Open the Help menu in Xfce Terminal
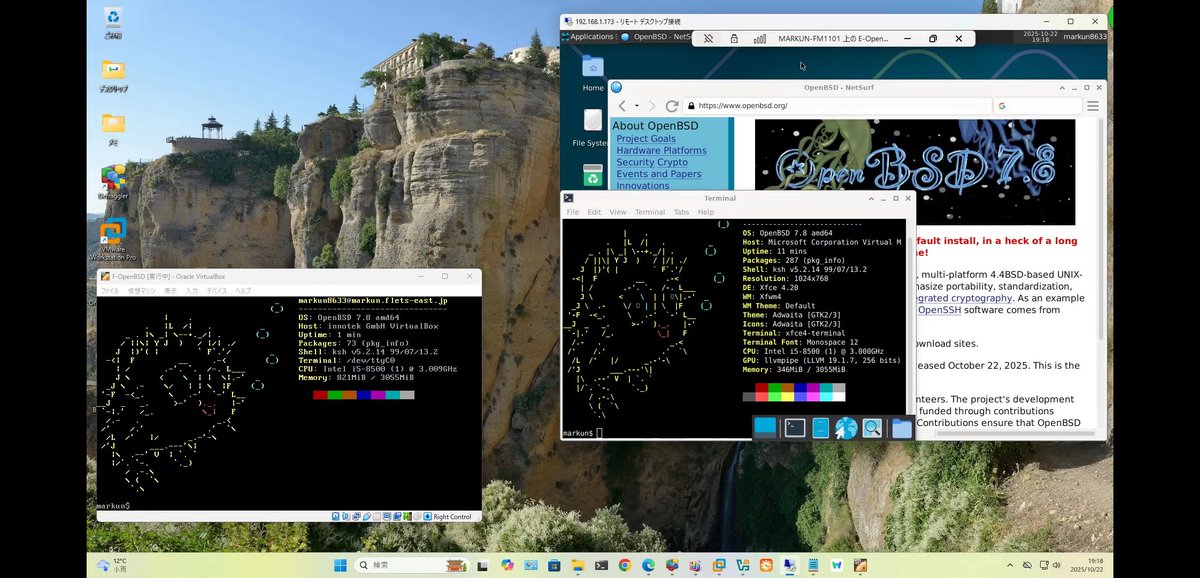This screenshot has width=1200, height=578. [x=706, y=212]
